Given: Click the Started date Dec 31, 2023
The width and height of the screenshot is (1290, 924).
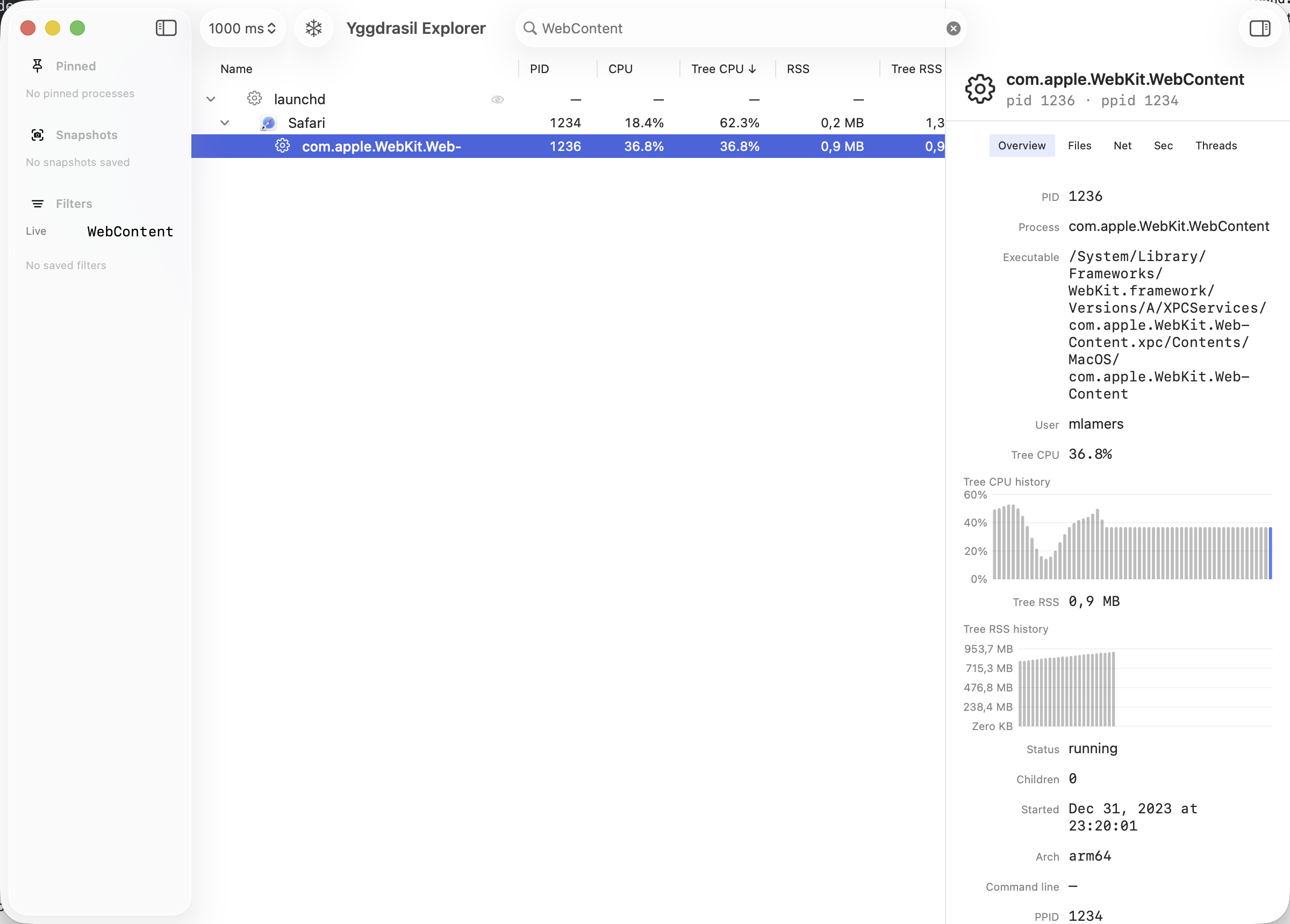Looking at the screenshot, I should pos(1133,817).
